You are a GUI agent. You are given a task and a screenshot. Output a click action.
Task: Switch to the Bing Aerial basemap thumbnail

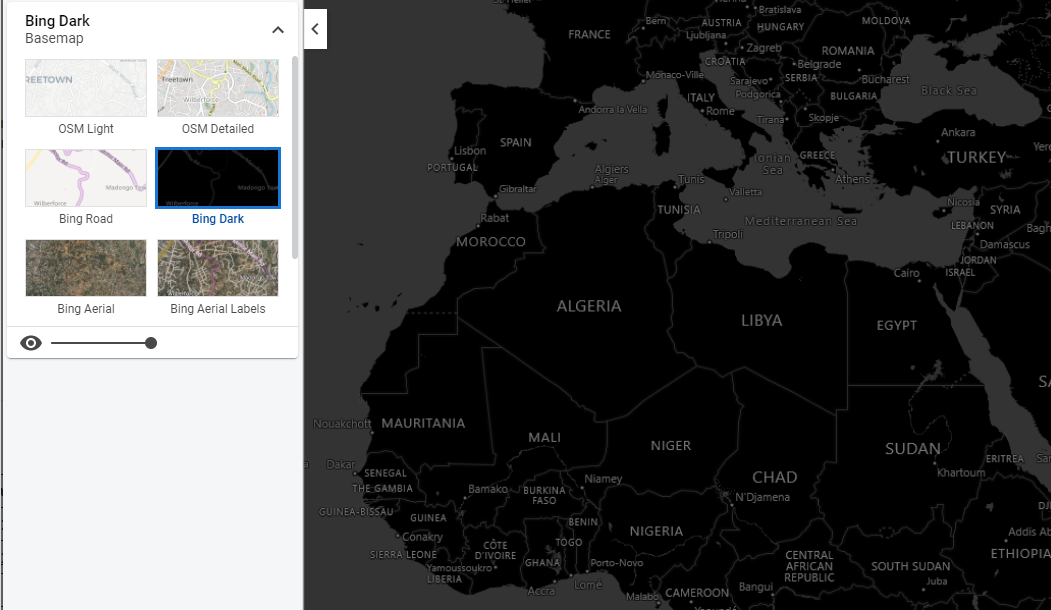coord(86,267)
